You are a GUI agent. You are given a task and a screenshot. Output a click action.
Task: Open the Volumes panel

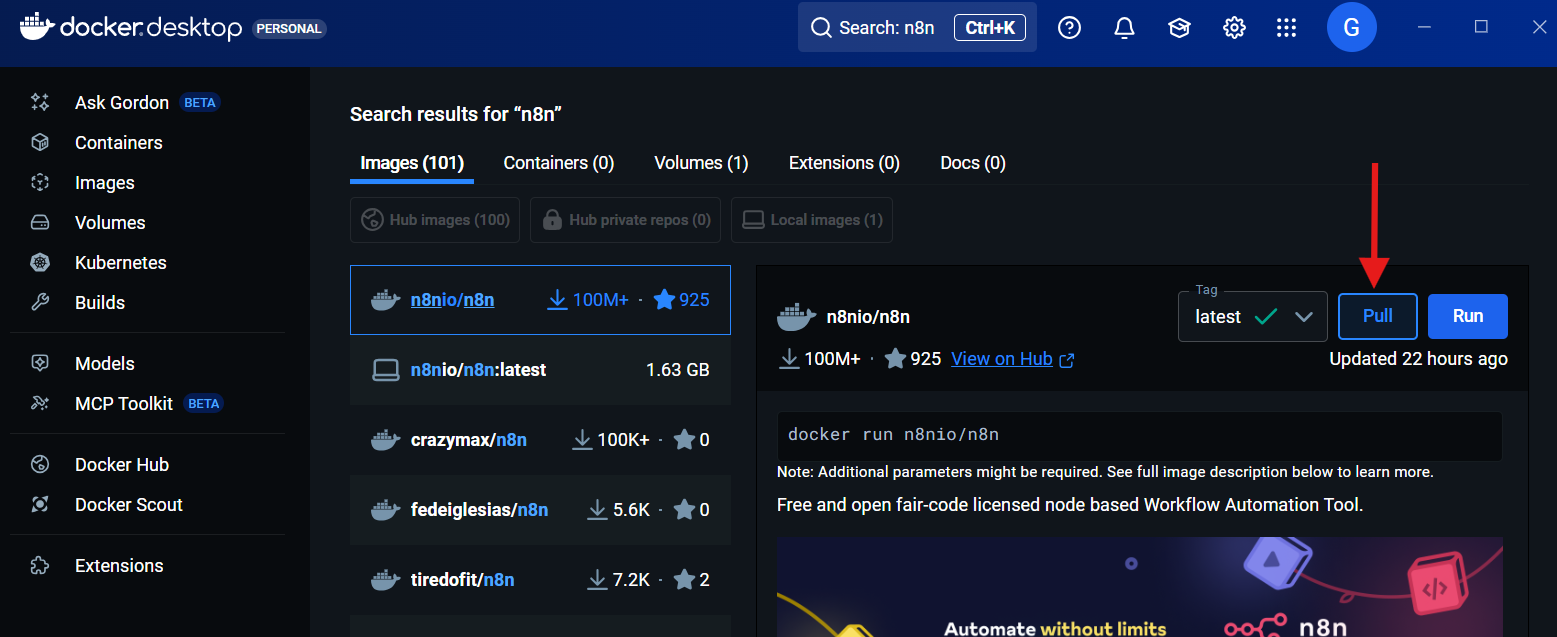[109, 222]
